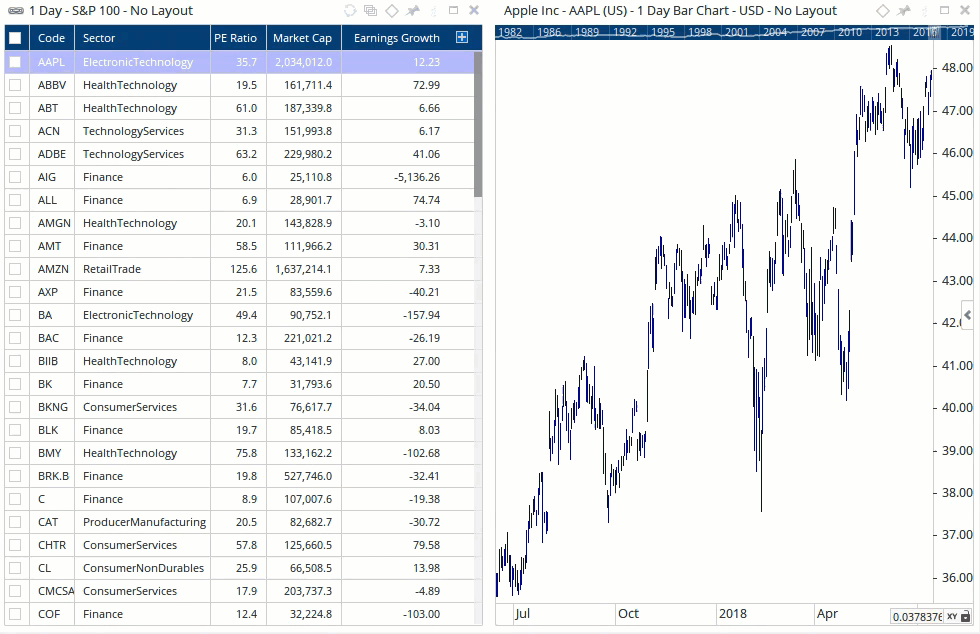Click the 2018 label on the chart time axis
The image size is (980, 634).
pos(732,614)
